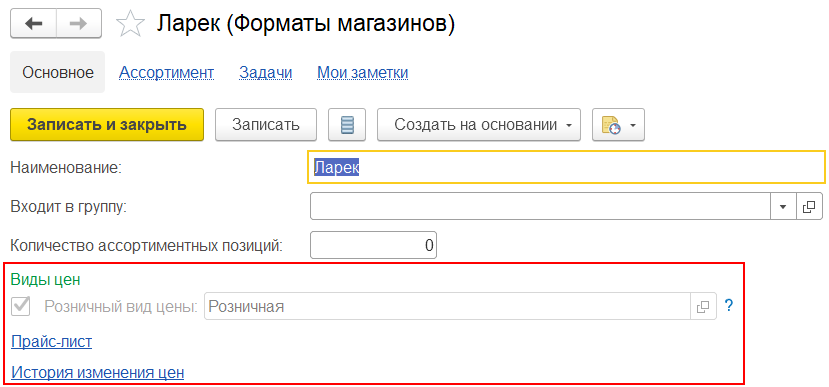Click the Ларек (Форматы магазинов) title

(306, 24)
